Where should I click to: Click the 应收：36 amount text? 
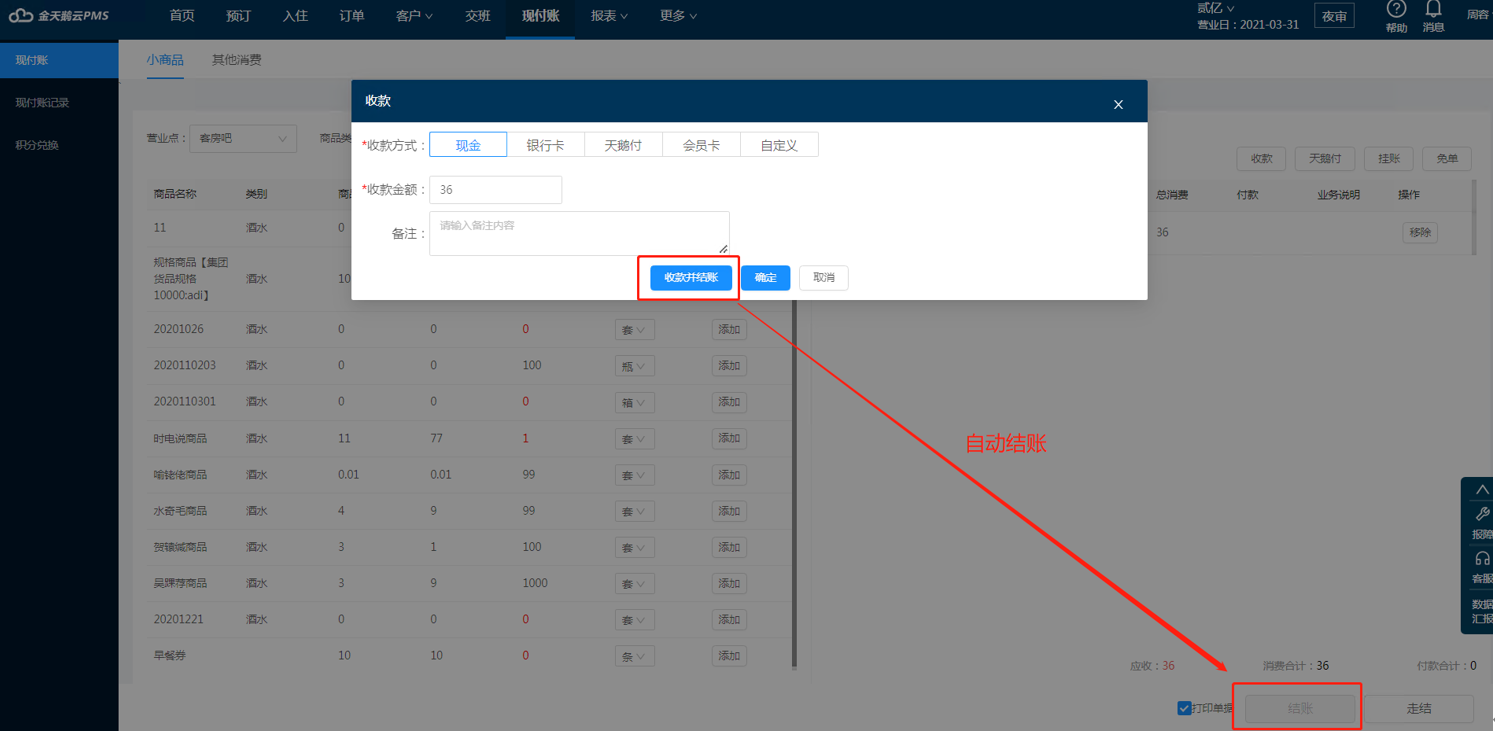click(1152, 666)
